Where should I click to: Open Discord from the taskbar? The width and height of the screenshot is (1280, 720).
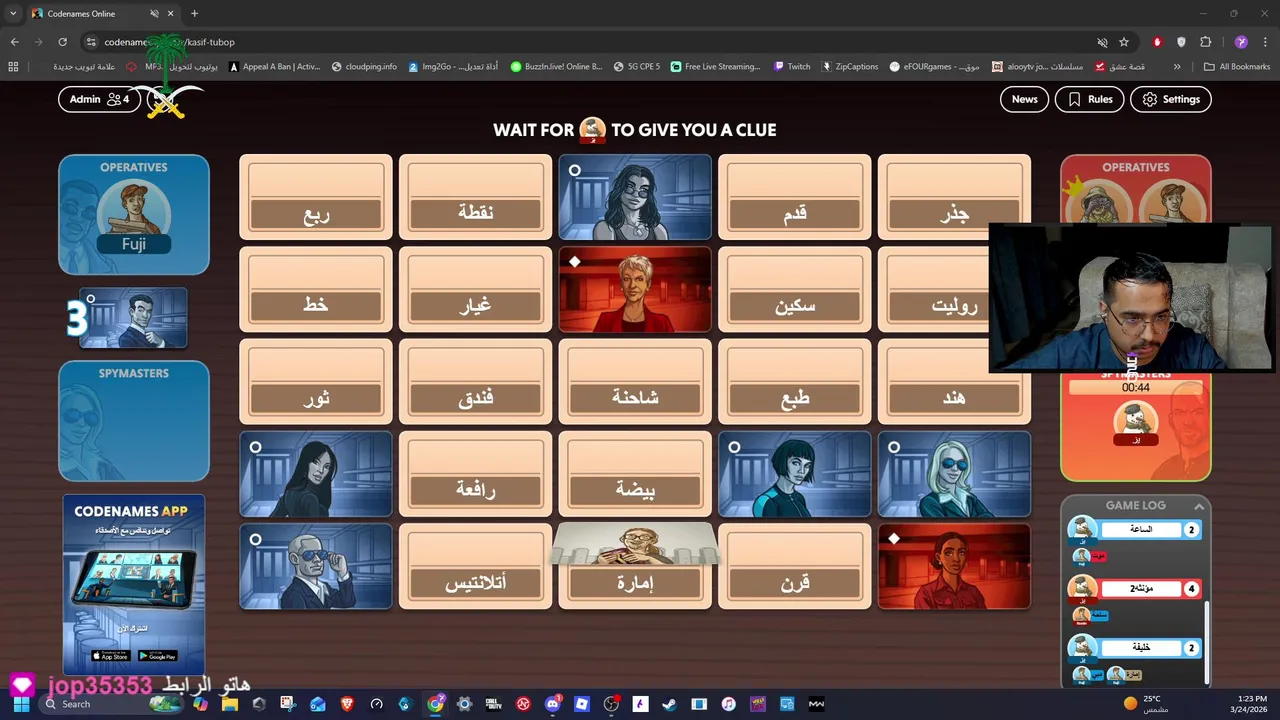(552, 704)
